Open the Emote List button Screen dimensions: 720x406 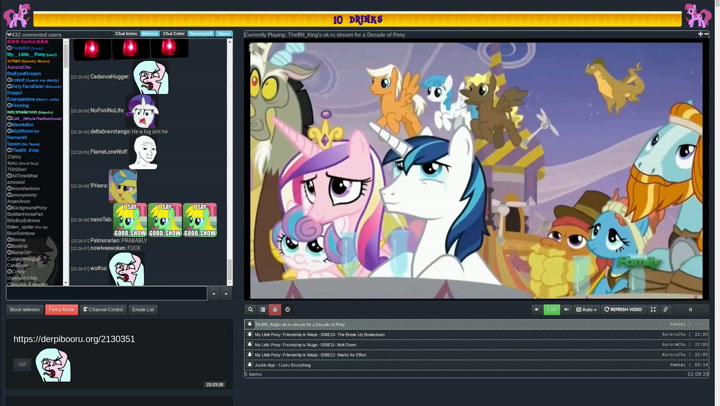[x=143, y=310]
